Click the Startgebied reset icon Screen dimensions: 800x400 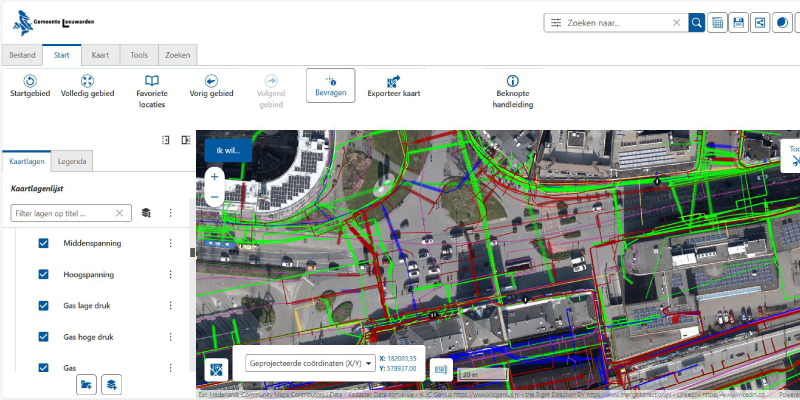tap(30, 81)
